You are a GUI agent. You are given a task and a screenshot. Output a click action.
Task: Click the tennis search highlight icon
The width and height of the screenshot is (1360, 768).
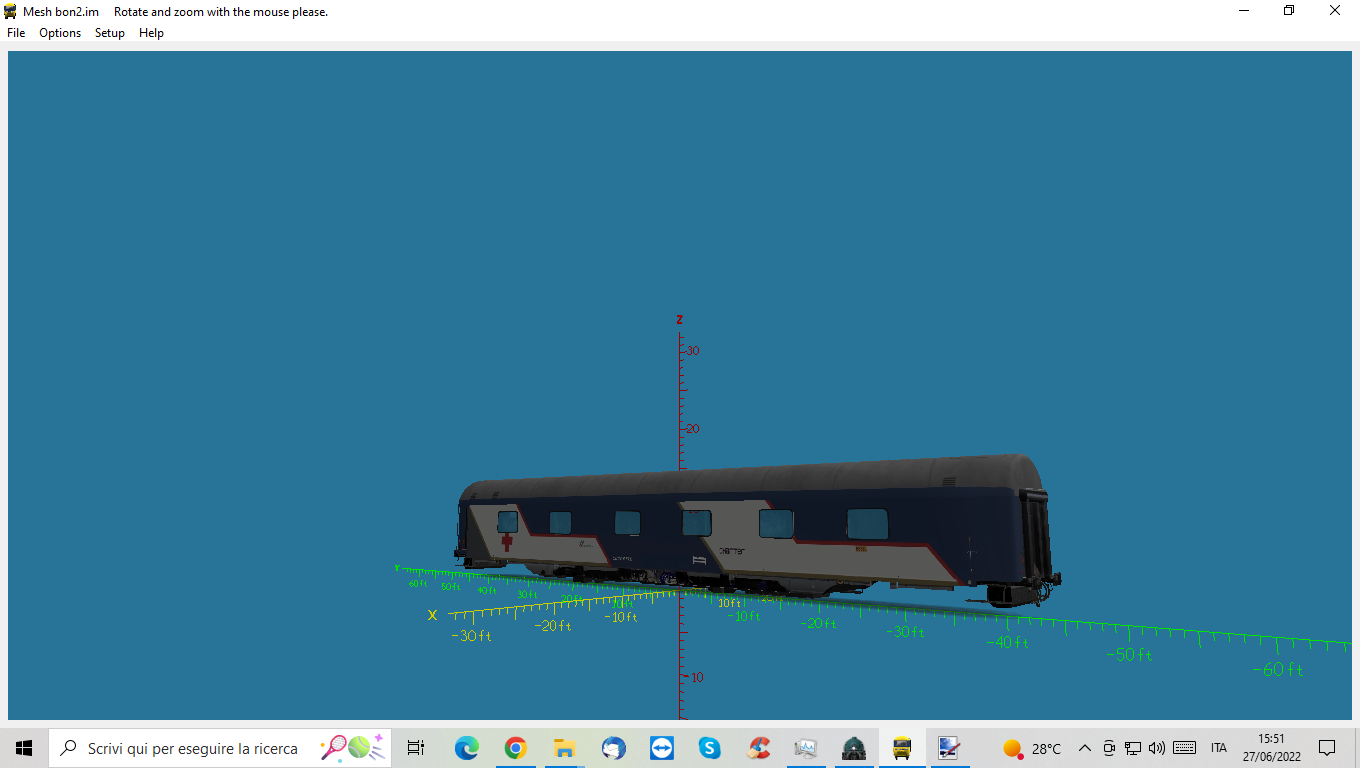point(352,747)
